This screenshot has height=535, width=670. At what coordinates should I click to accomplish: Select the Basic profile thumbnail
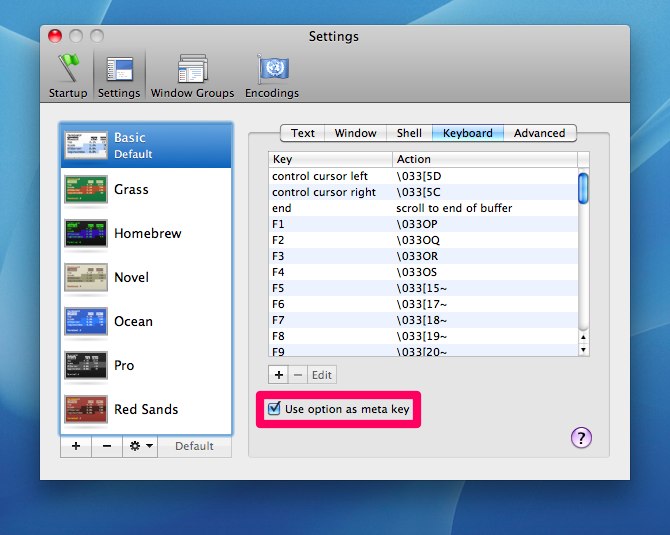coord(85,145)
